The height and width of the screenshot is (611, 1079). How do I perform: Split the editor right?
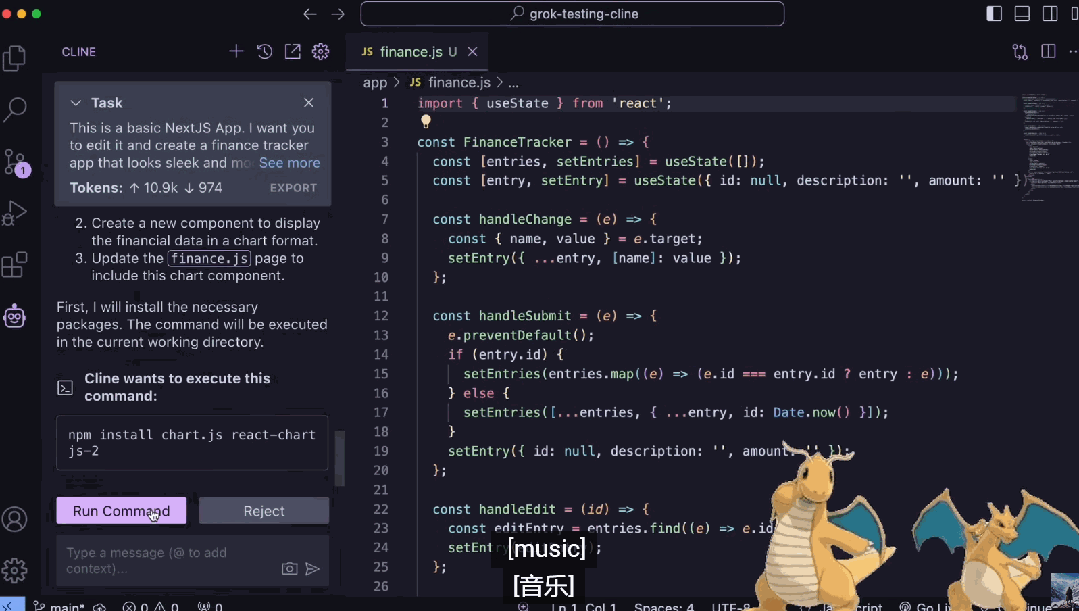point(1048,52)
